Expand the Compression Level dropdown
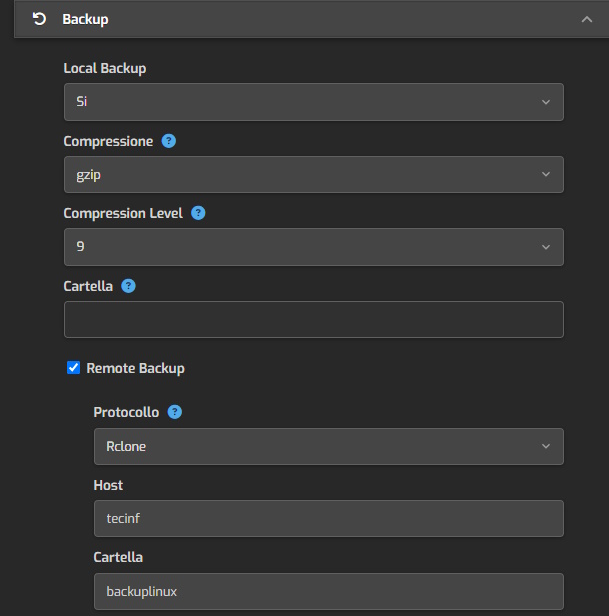609x616 pixels. pos(313,246)
